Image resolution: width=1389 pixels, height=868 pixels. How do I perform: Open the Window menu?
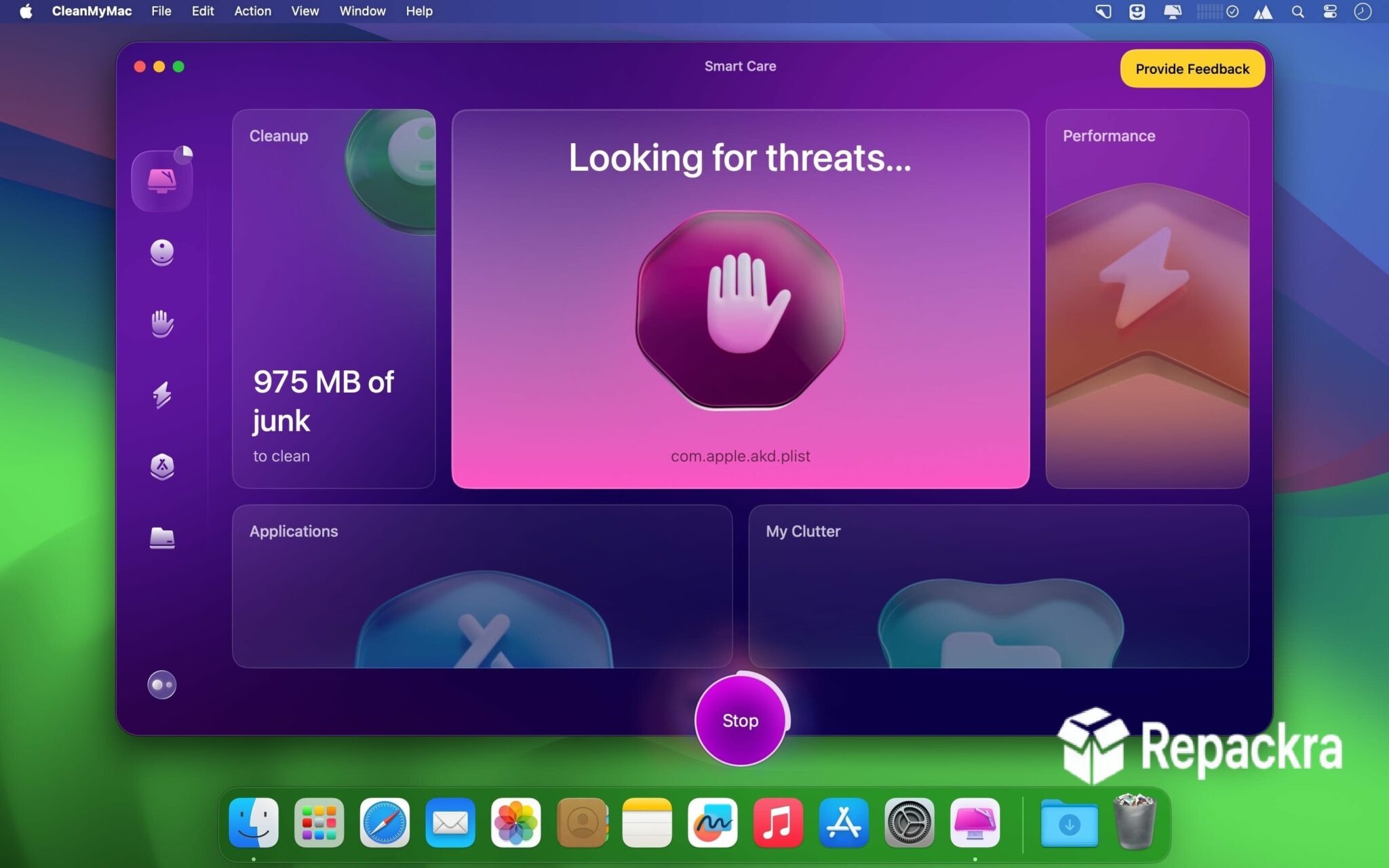point(362,11)
